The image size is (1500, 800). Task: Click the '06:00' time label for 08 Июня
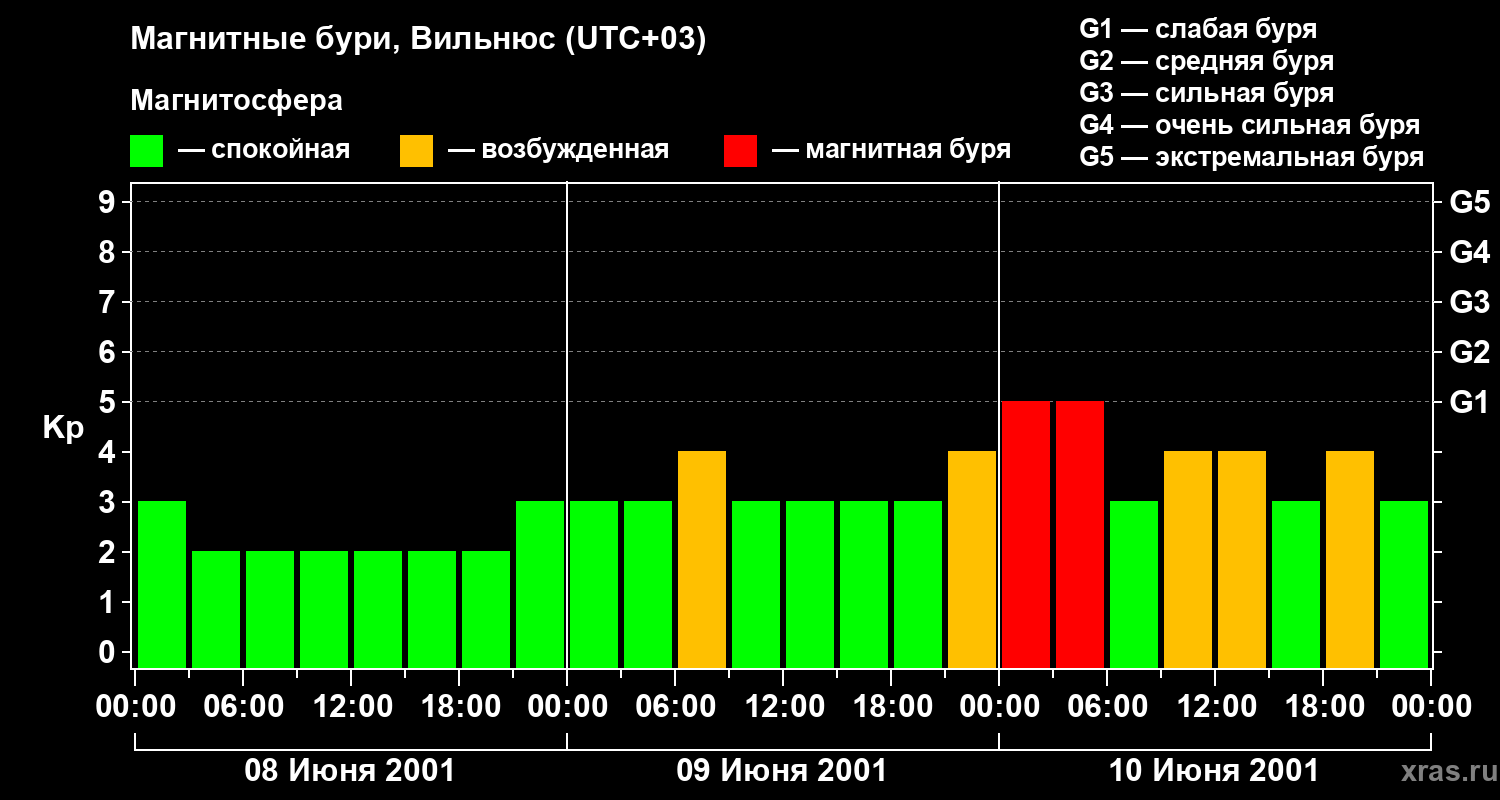[x=243, y=707]
